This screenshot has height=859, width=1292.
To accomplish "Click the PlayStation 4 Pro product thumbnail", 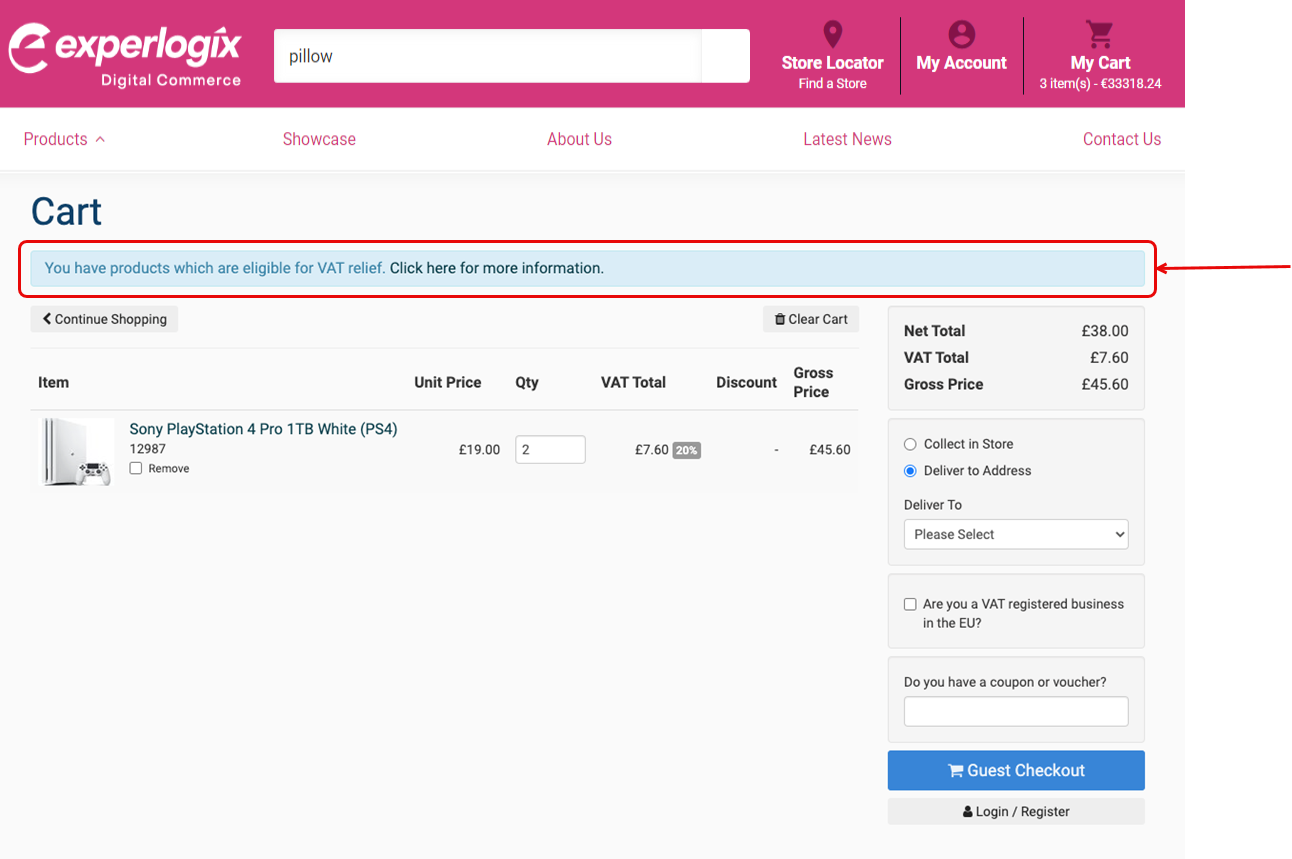I will 77,452.
